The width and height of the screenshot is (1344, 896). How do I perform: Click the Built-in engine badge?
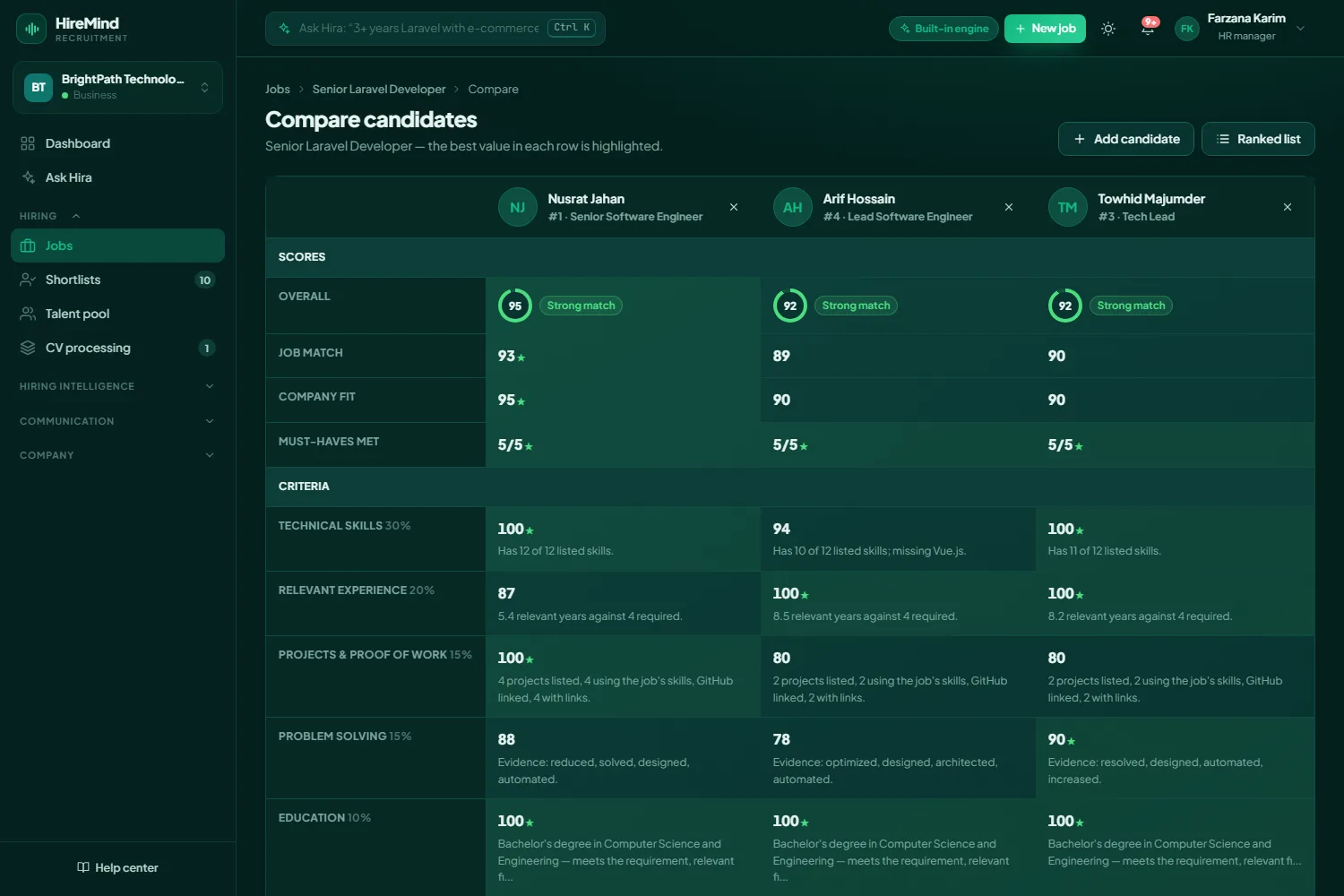[x=943, y=29]
